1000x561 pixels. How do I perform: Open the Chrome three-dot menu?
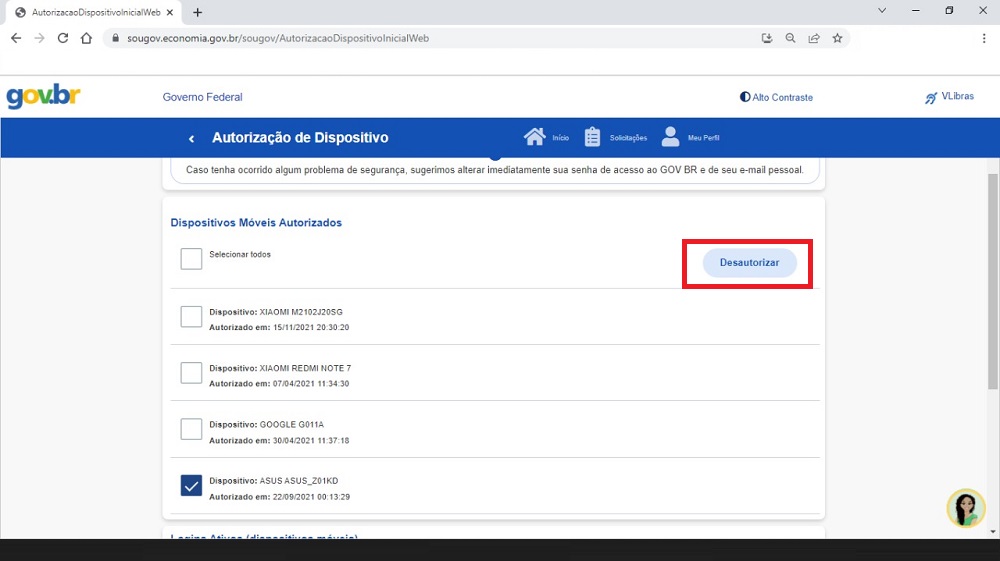984,38
